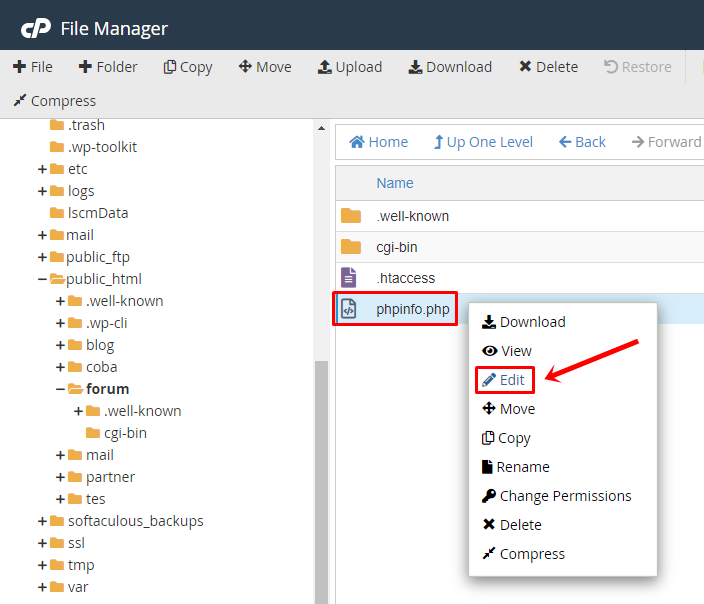This screenshot has width=704, height=604.
Task: Expand the softaculous_backups folder
Action: pos(42,521)
